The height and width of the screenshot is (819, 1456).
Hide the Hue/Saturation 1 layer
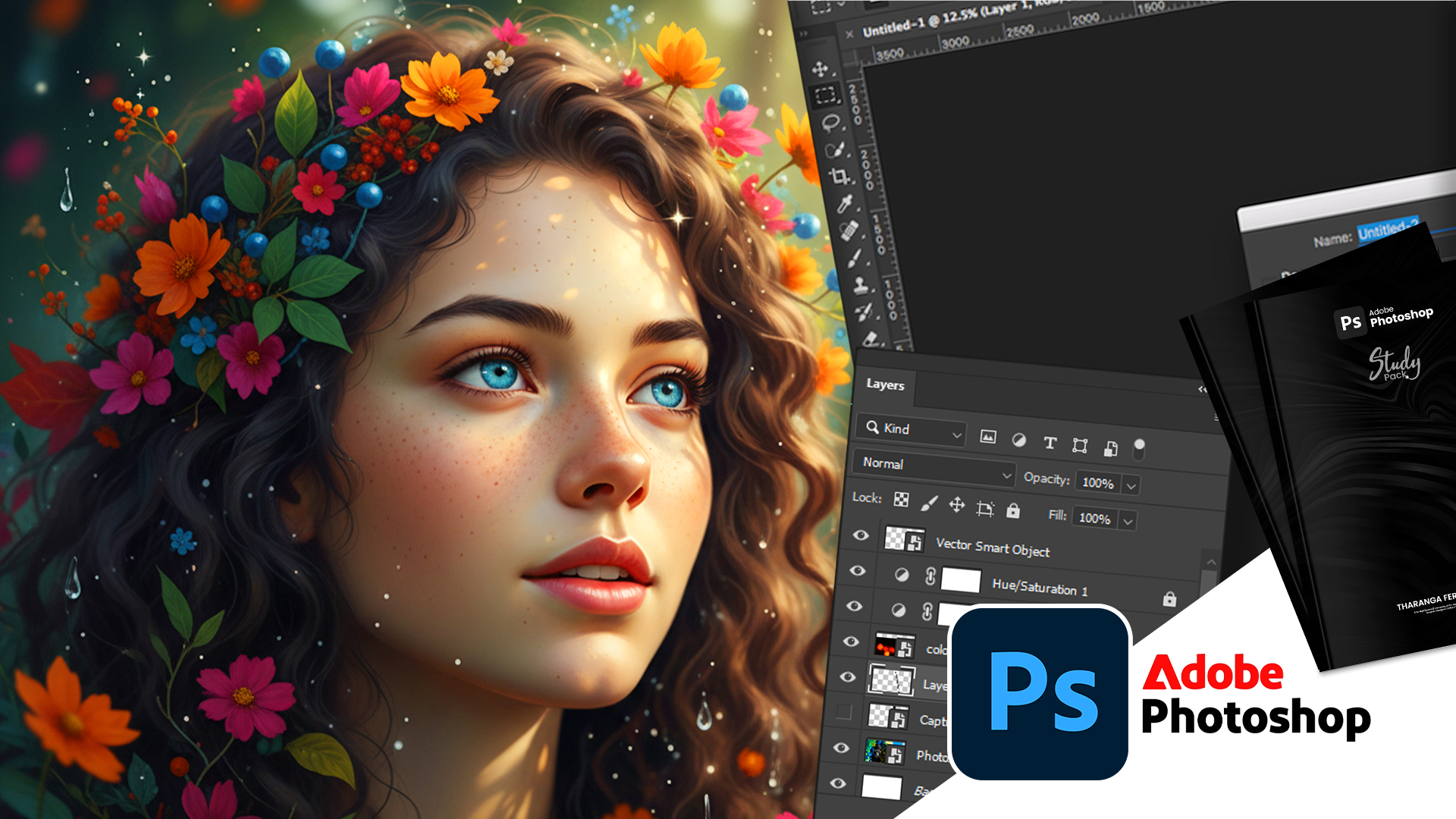pos(858,570)
